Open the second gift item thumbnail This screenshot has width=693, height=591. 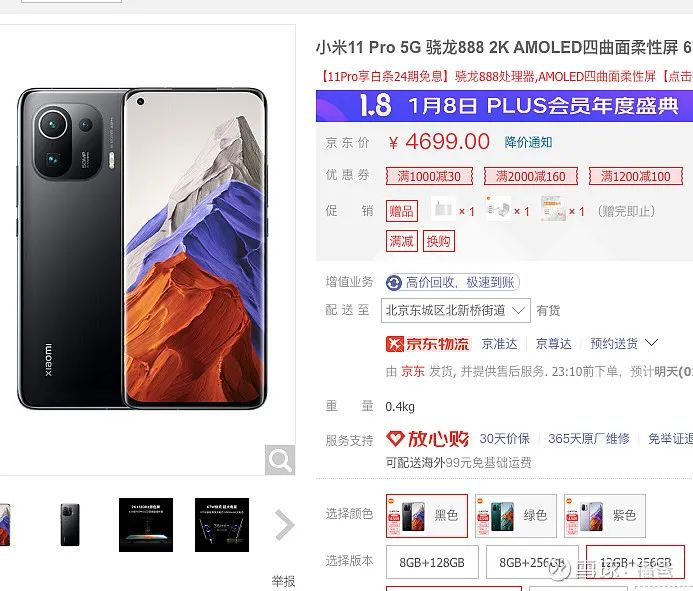[498, 210]
